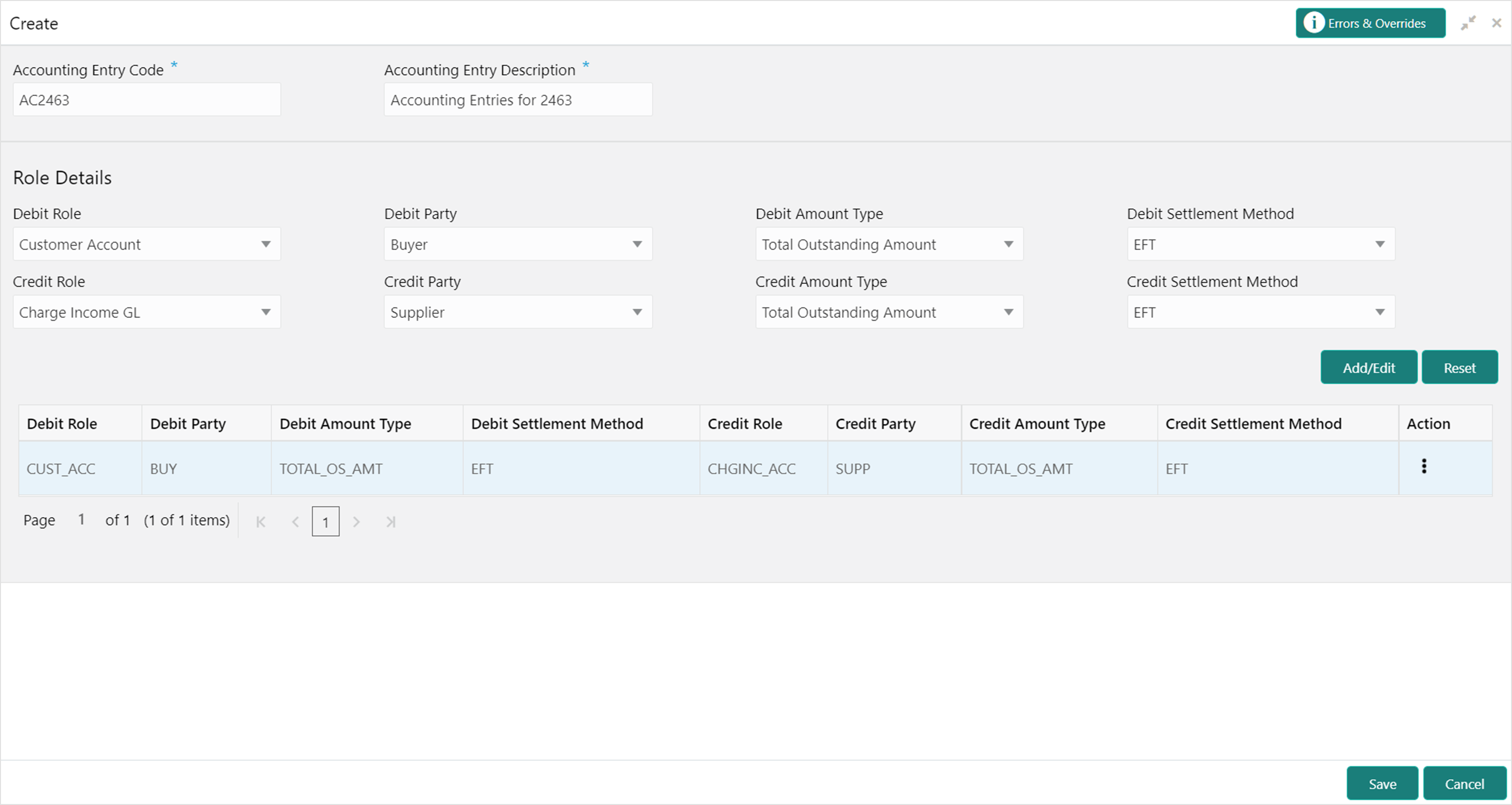Go to next page arrow
This screenshot has height=805, width=1512.
pos(356,522)
